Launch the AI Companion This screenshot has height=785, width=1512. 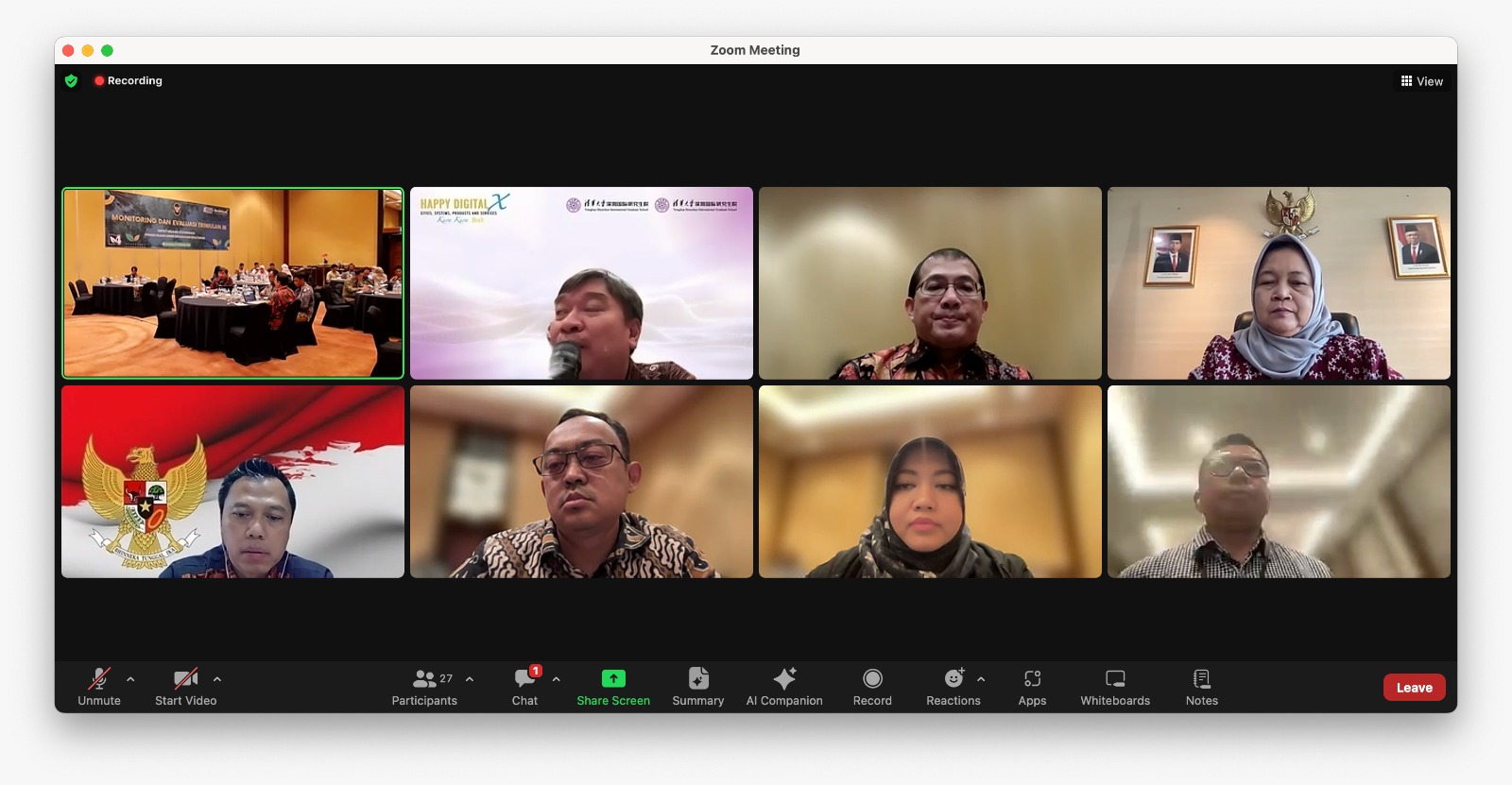click(x=783, y=687)
